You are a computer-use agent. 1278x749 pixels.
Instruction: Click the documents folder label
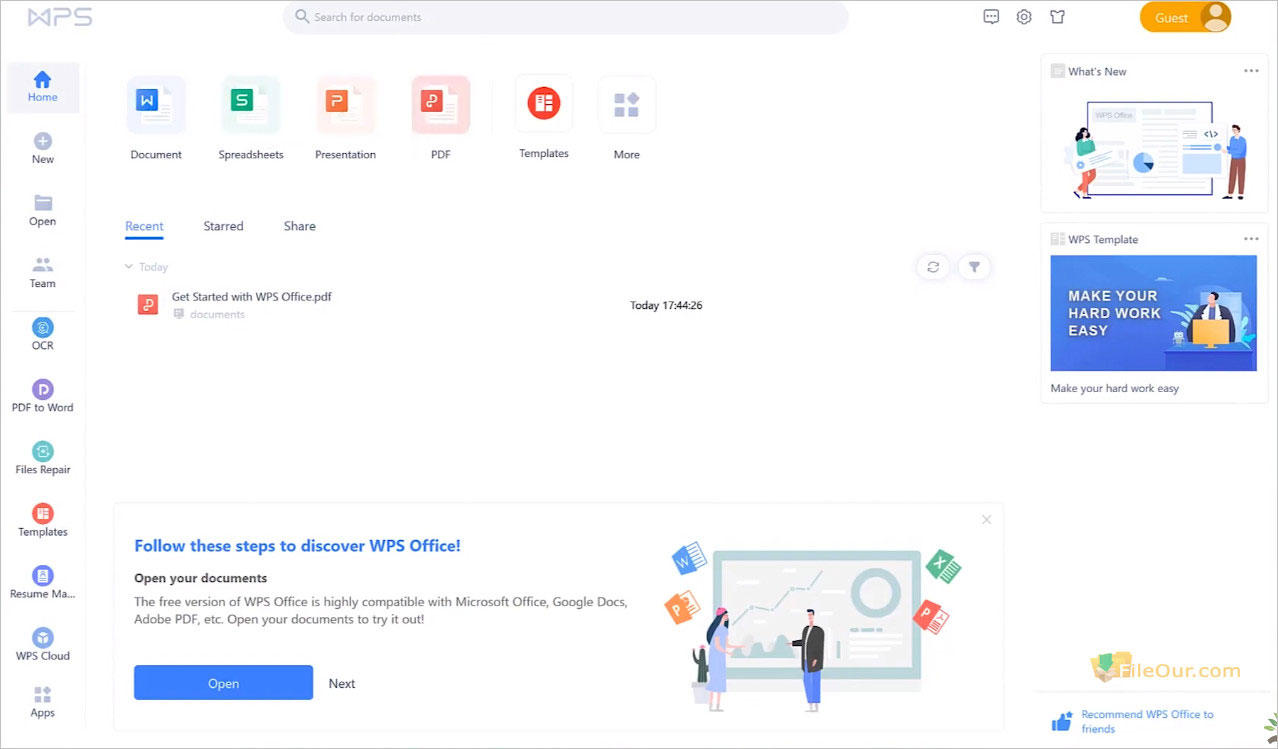click(x=217, y=315)
